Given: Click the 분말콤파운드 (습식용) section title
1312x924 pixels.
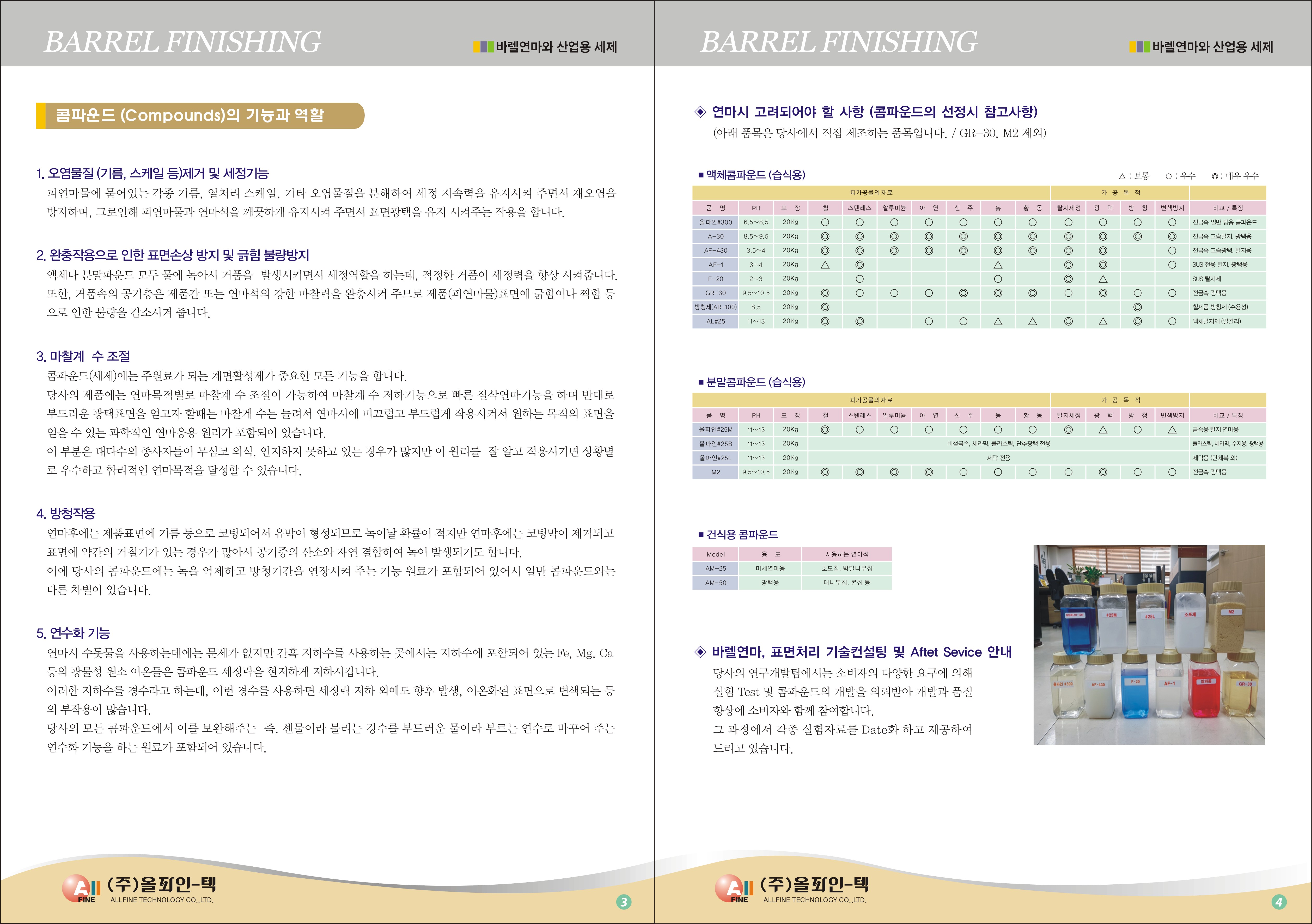Looking at the screenshot, I should coord(755,382).
